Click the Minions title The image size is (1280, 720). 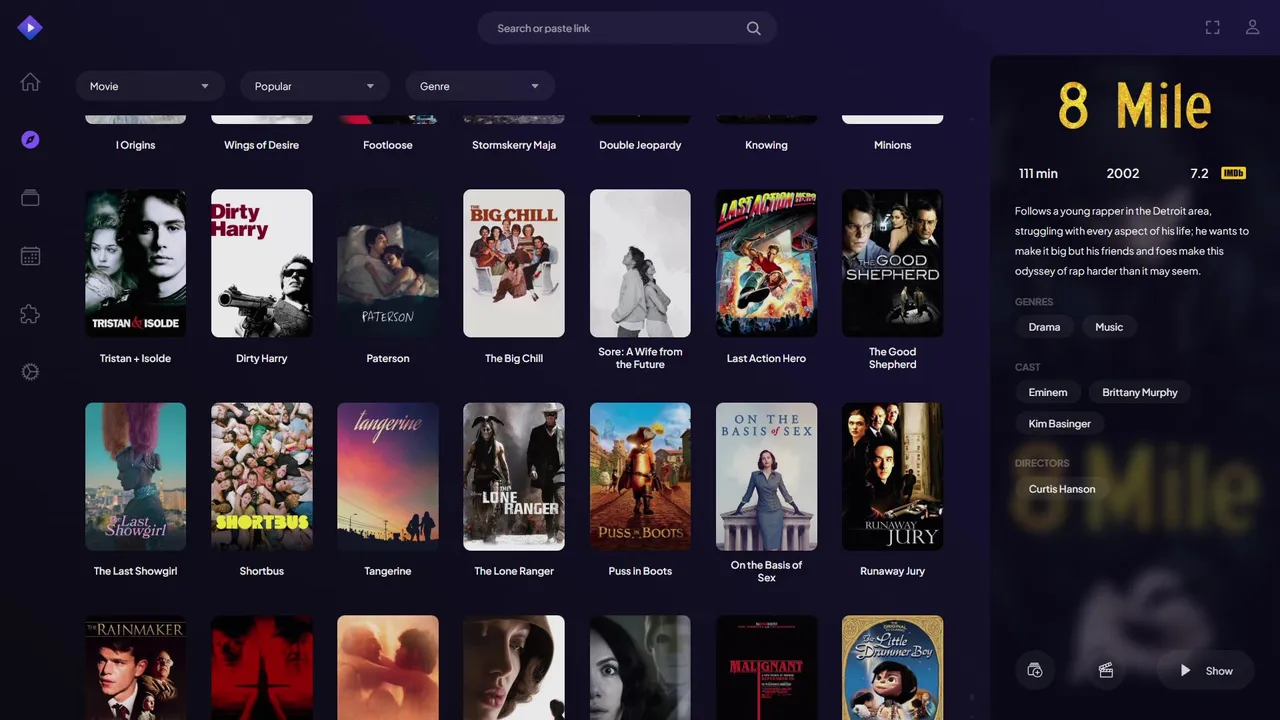[892, 145]
